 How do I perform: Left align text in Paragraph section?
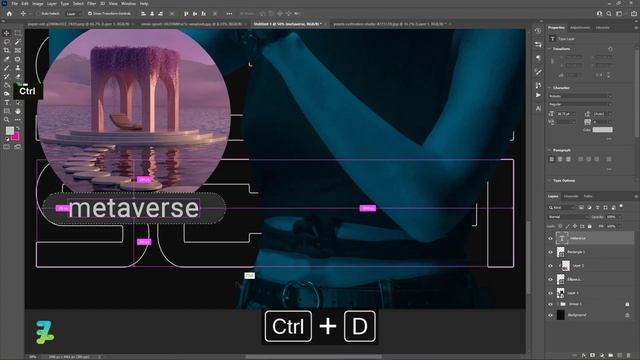[x=552, y=159]
